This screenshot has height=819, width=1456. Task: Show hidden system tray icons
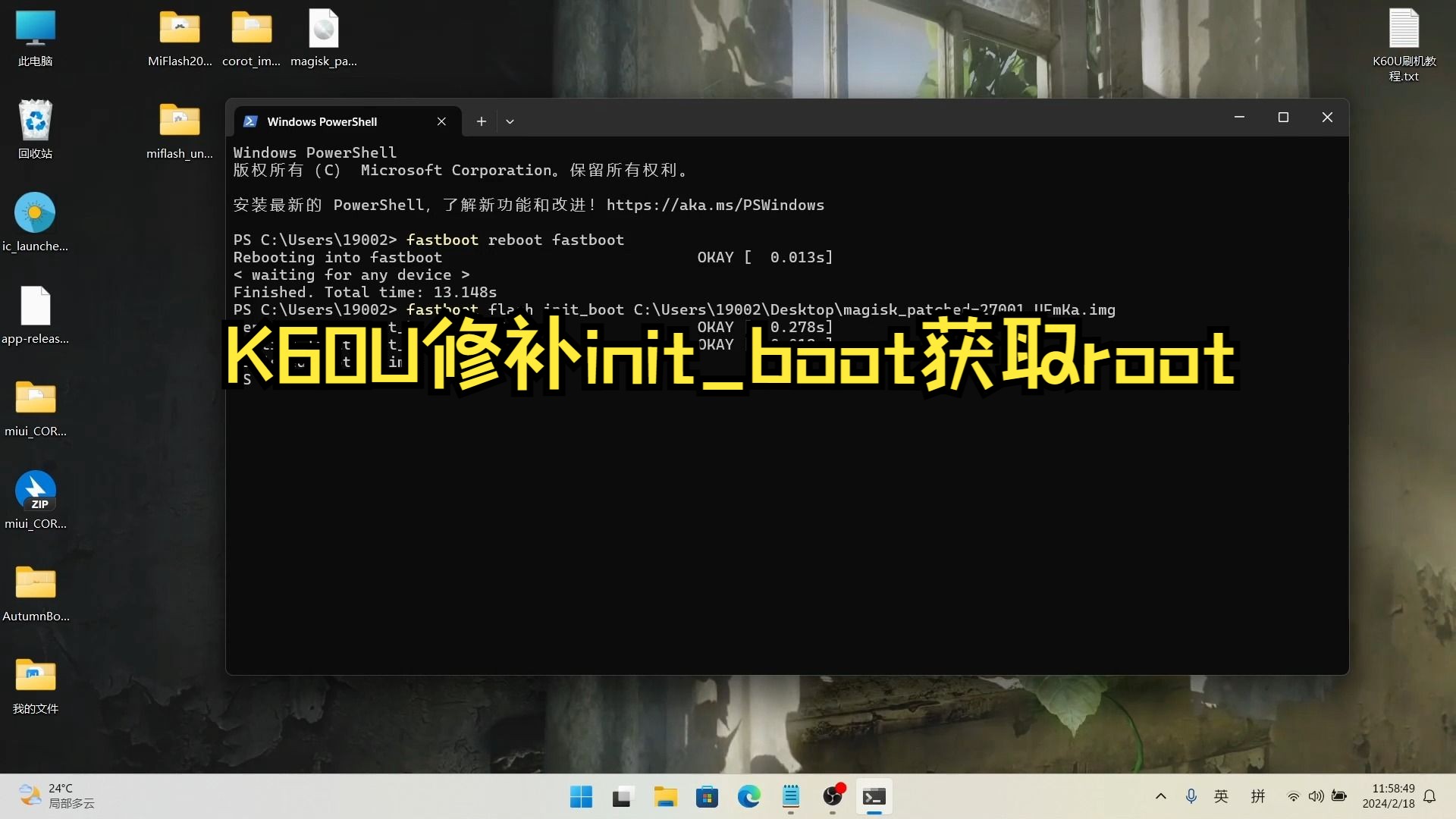[1160, 796]
